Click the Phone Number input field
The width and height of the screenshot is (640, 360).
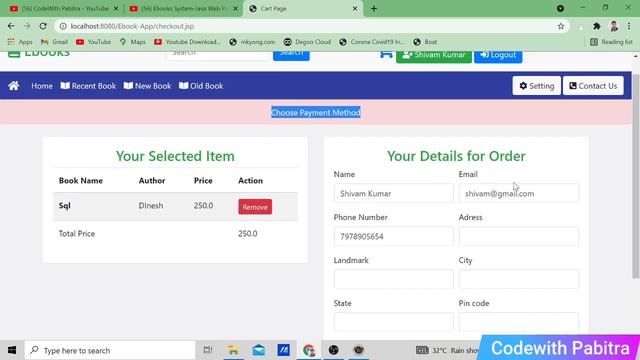(393, 236)
